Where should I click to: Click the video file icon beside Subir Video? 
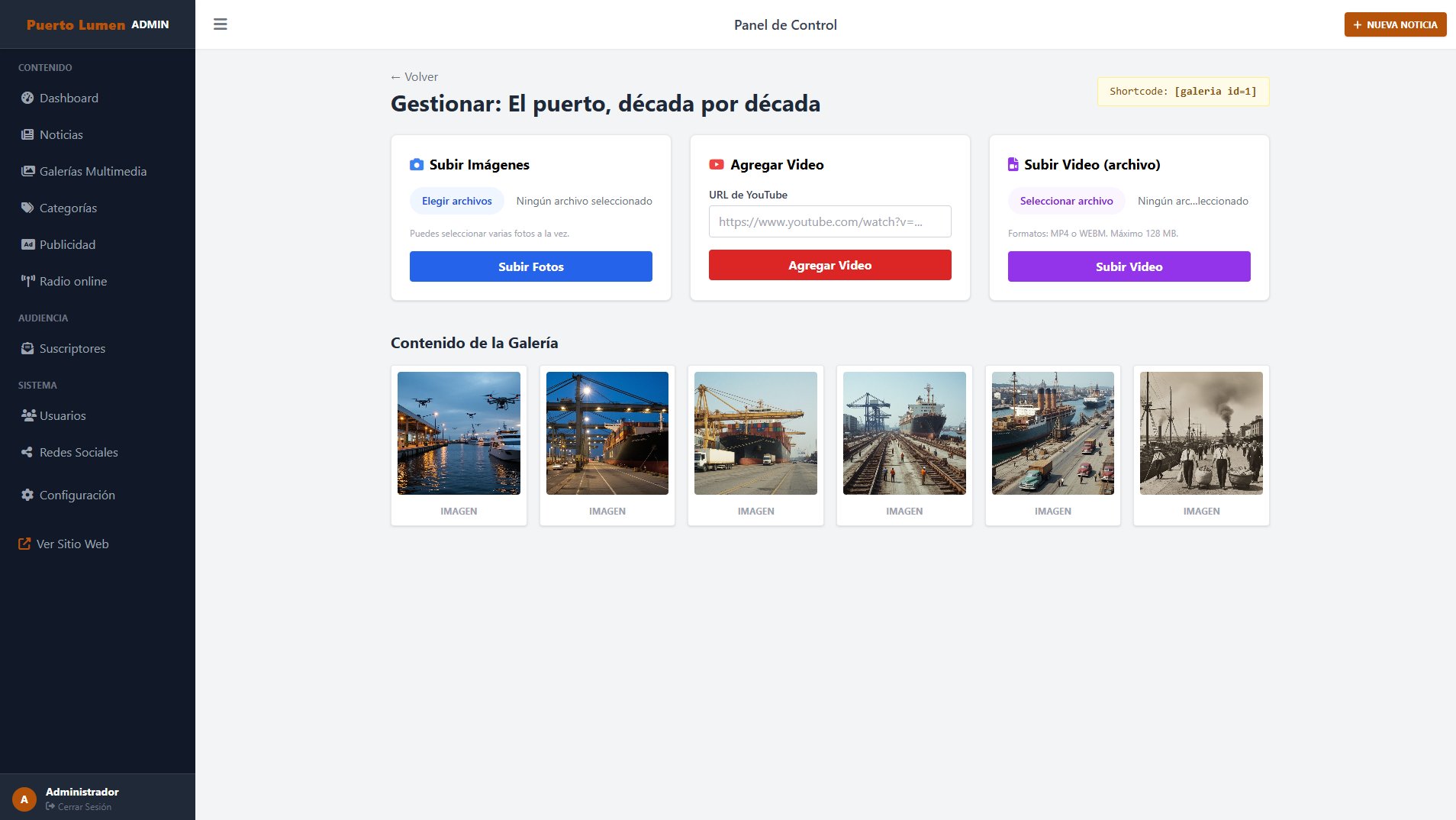[x=1013, y=164]
